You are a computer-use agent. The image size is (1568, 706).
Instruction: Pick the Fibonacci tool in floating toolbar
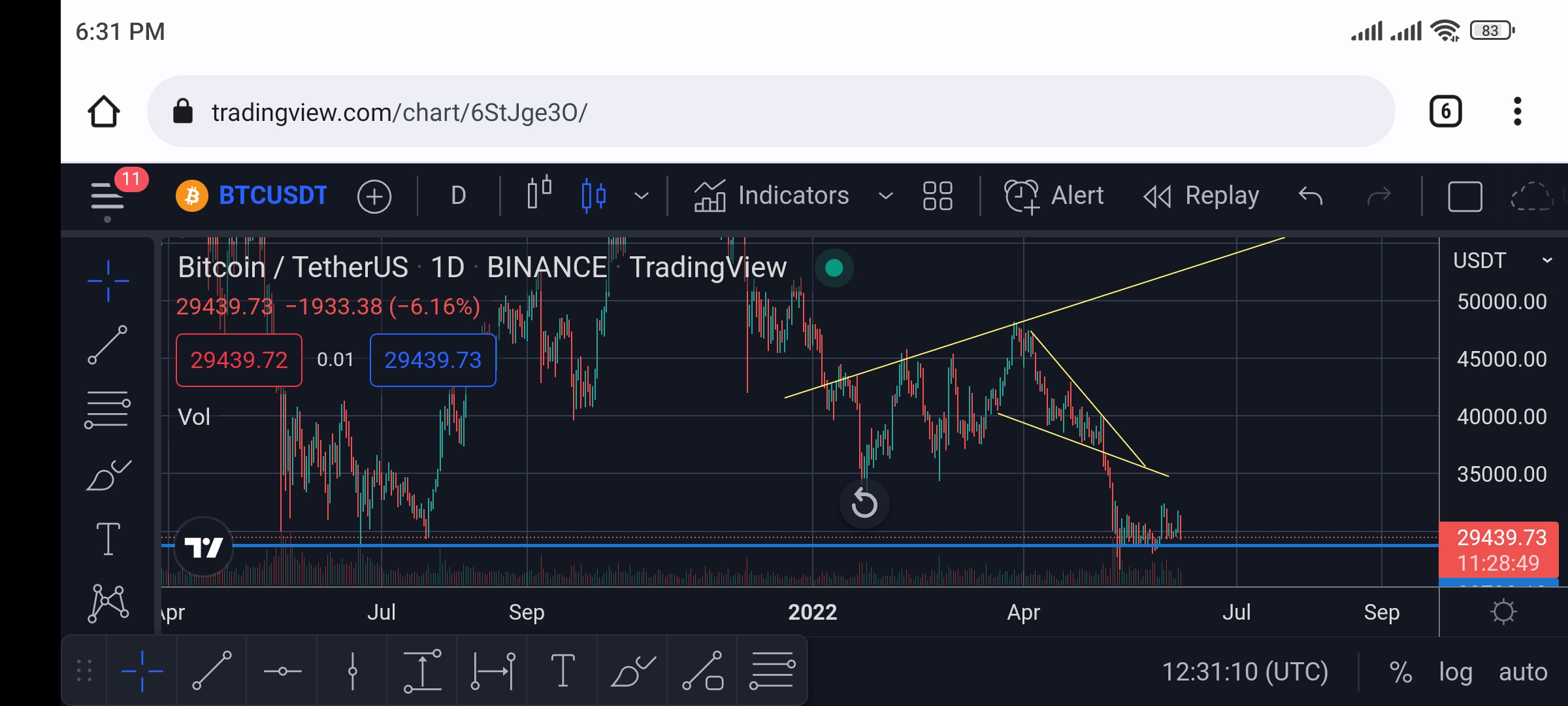click(x=772, y=671)
